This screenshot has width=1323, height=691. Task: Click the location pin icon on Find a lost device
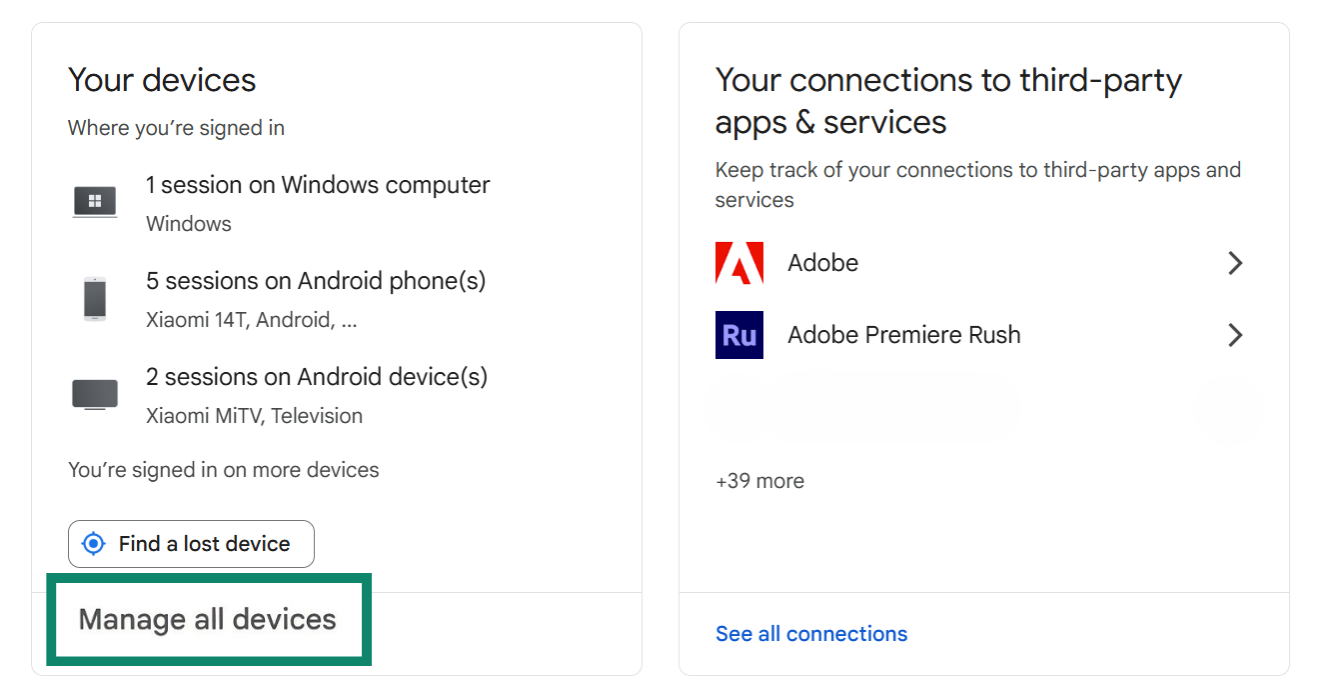coord(92,543)
